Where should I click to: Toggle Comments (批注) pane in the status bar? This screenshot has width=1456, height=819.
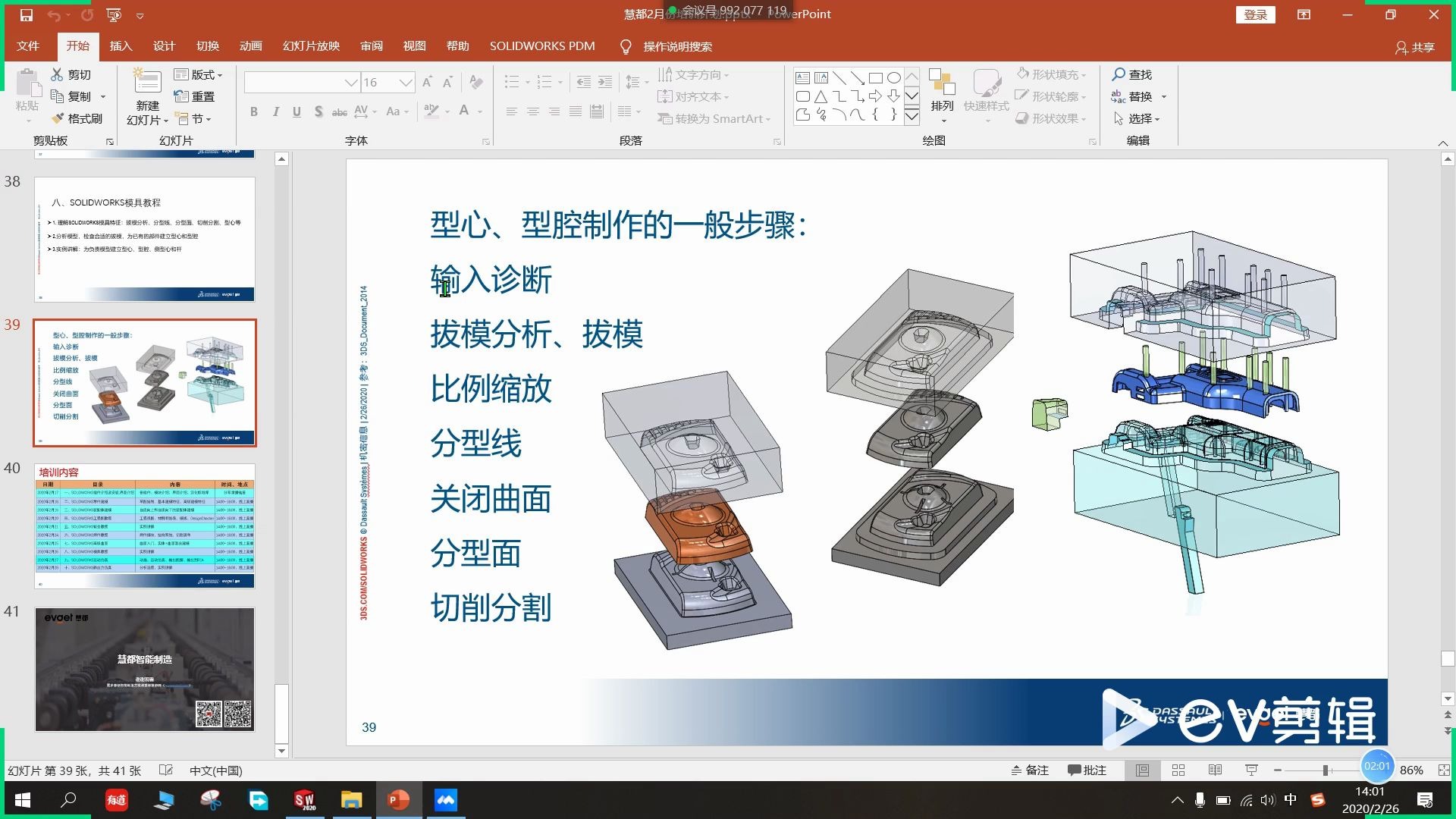point(1087,770)
